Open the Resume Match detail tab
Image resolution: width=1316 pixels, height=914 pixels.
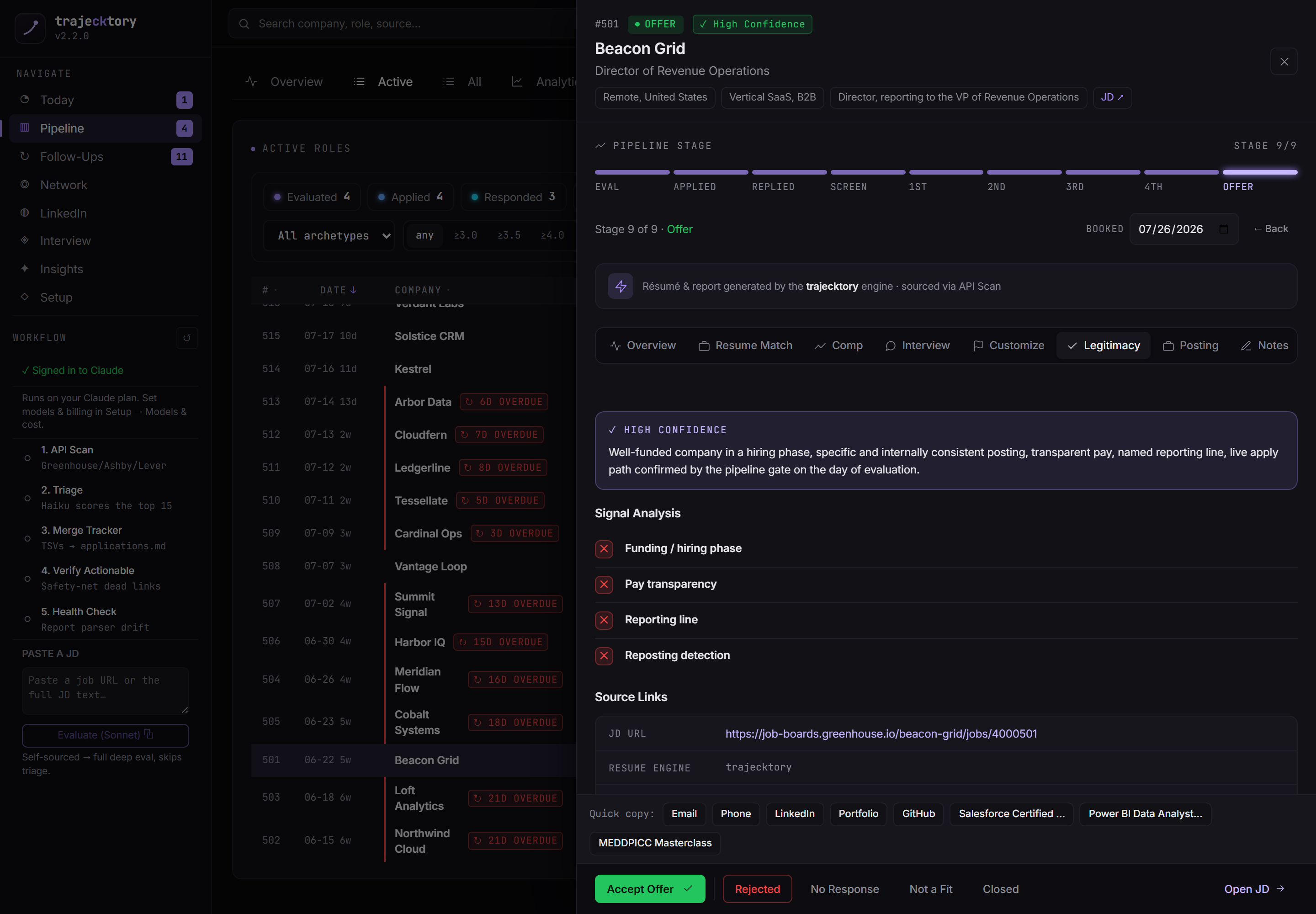point(745,345)
